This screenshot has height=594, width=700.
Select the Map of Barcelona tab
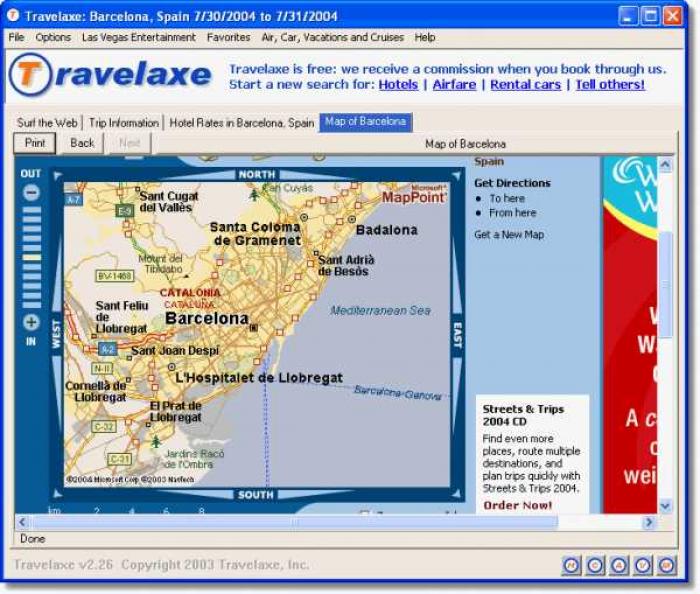[366, 121]
